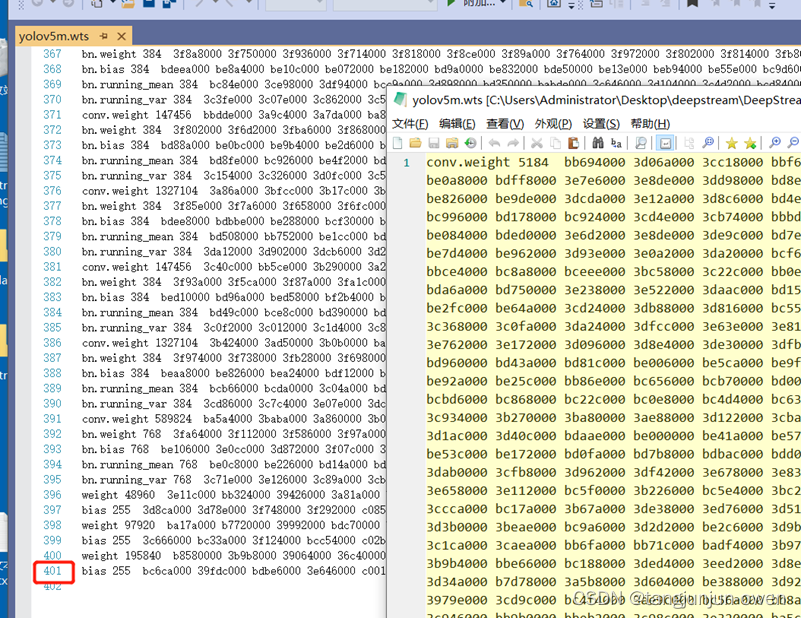
Task: Click the grayed icon right of word wrap
Action: [x=689, y=143]
